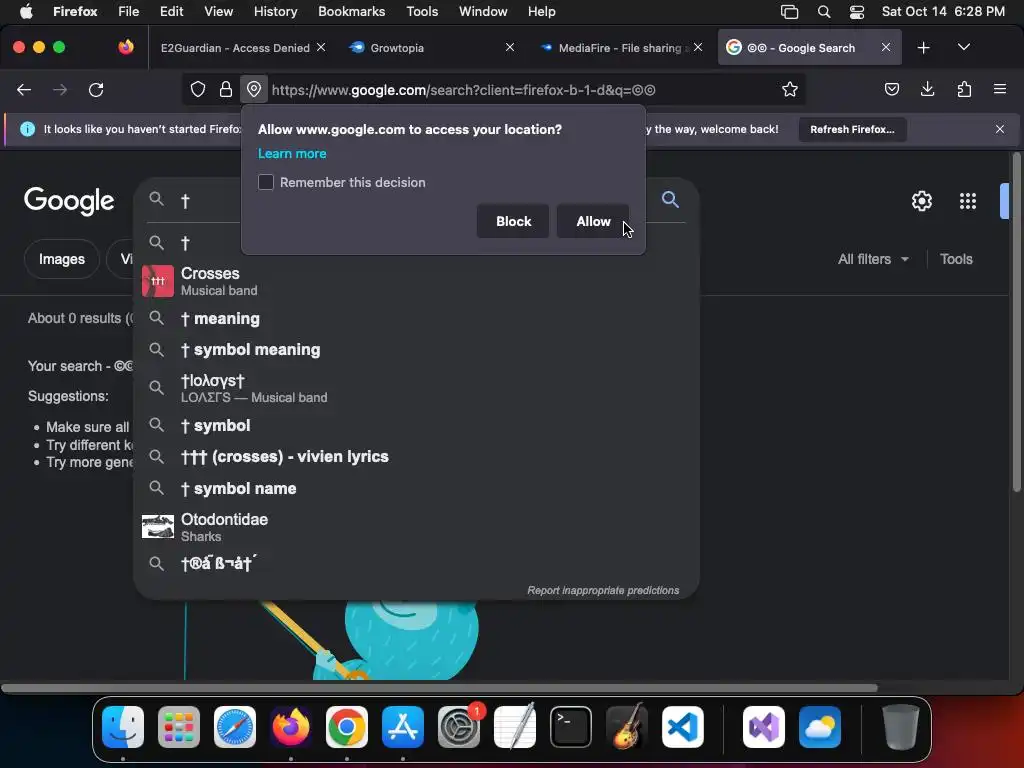This screenshot has width=1024, height=768.
Task: Switch to E2Guardian Access Denied tab
Action: point(235,48)
